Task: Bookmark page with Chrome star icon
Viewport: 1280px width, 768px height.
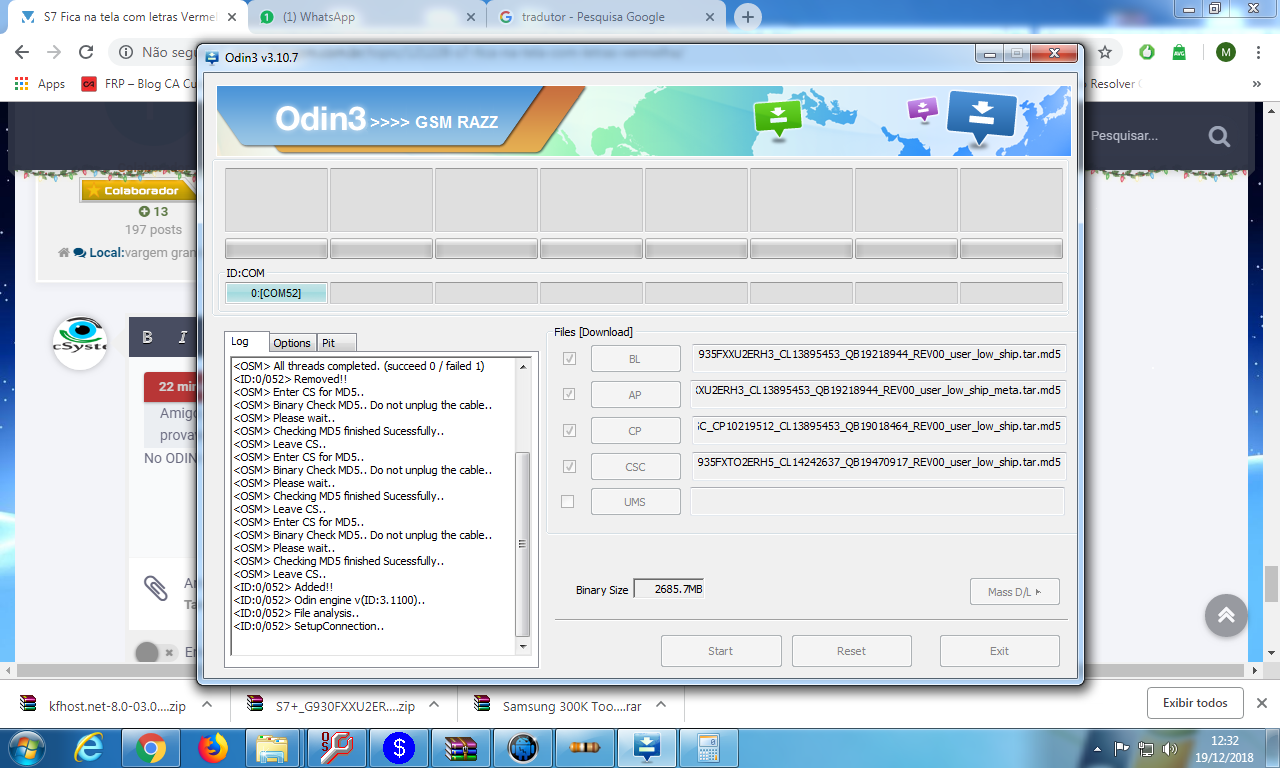Action: click(x=1105, y=52)
